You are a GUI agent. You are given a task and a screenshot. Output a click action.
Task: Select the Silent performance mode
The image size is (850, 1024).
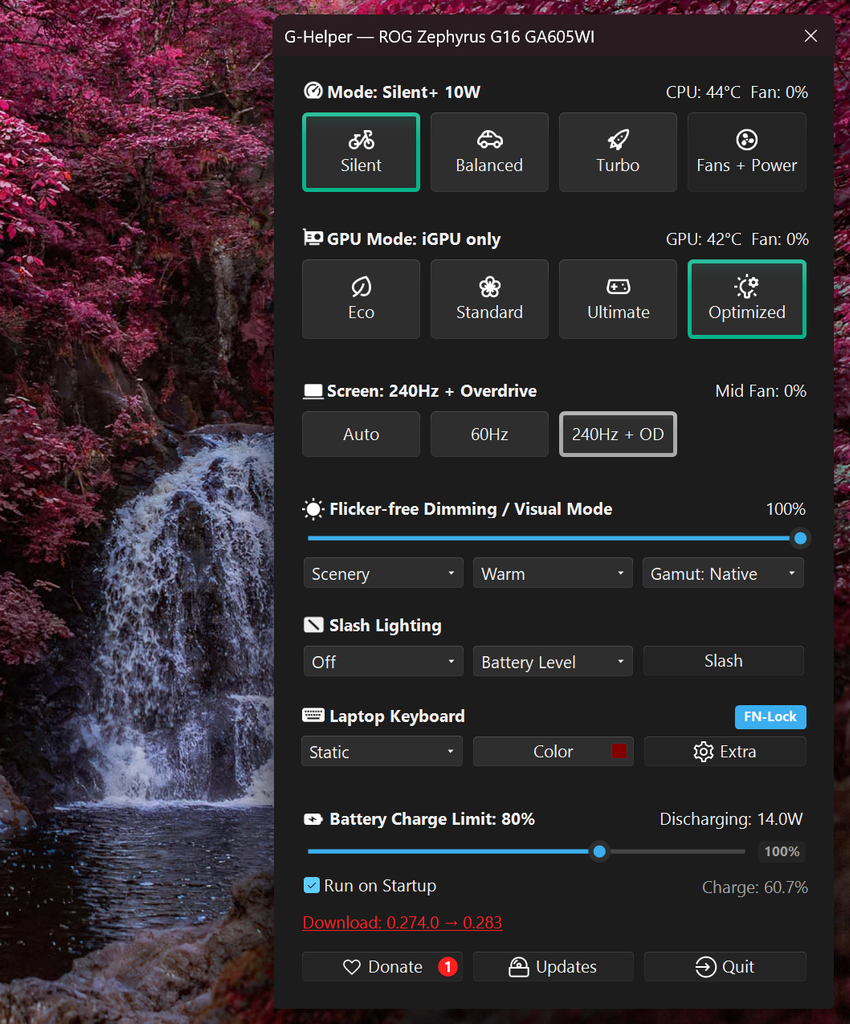(361, 152)
